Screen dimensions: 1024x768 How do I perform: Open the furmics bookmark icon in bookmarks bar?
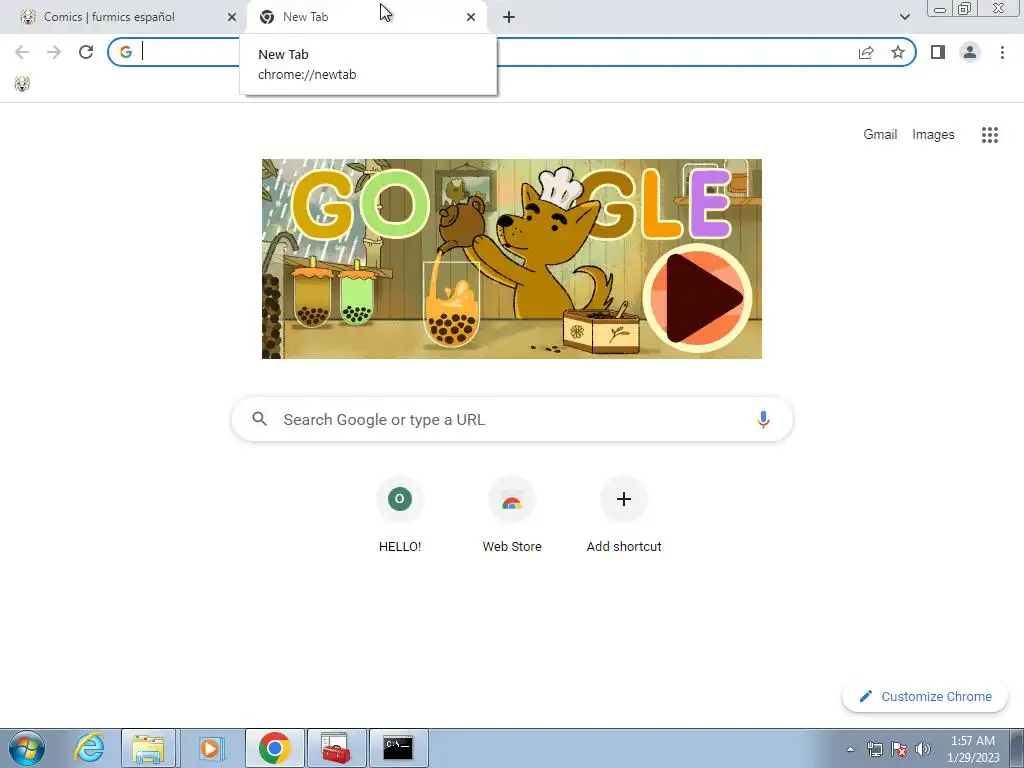[x=22, y=84]
